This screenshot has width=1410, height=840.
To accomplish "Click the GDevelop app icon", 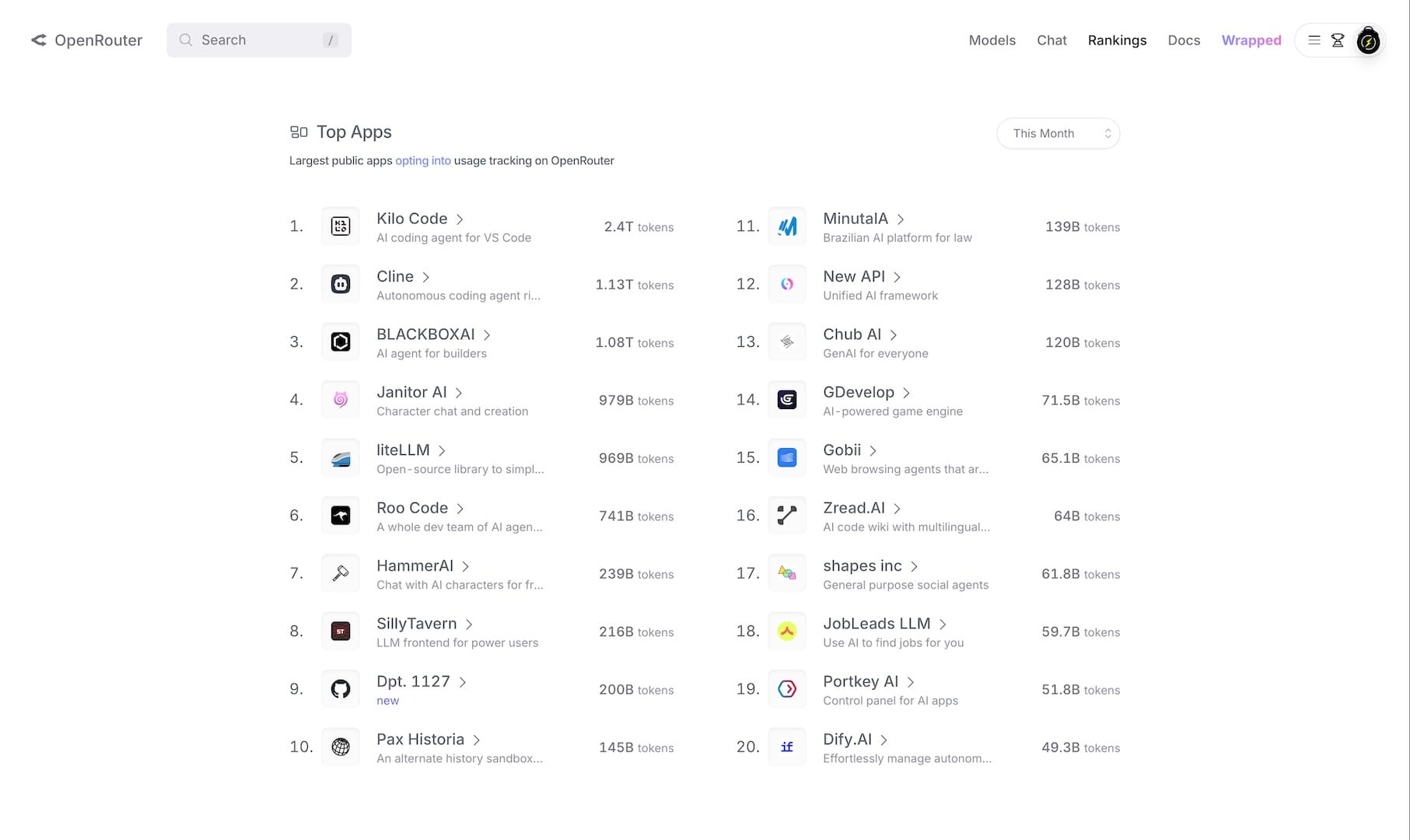I will point(787,400).
